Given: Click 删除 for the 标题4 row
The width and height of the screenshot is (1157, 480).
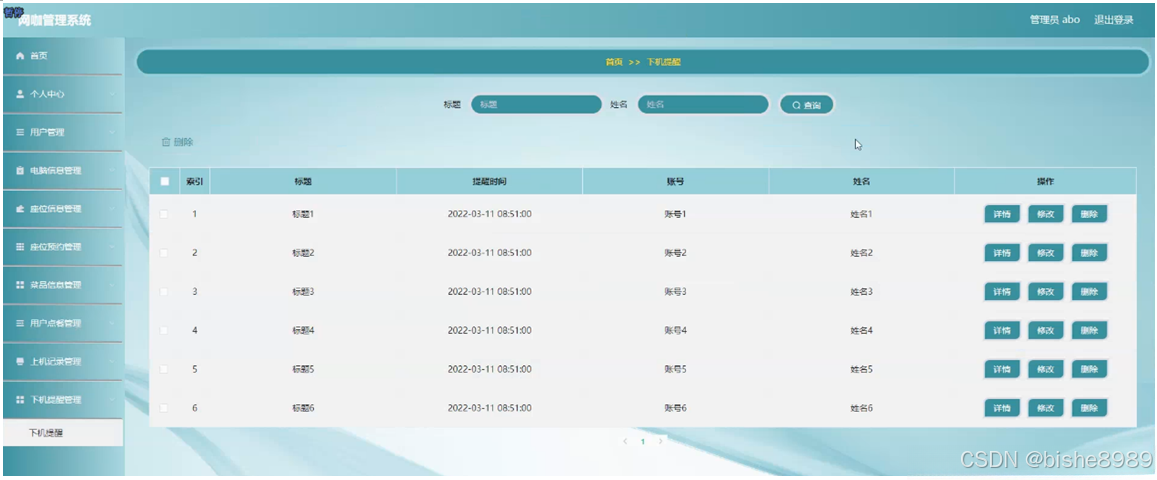Looking at the screenshot, I should tap(1089, 330).
